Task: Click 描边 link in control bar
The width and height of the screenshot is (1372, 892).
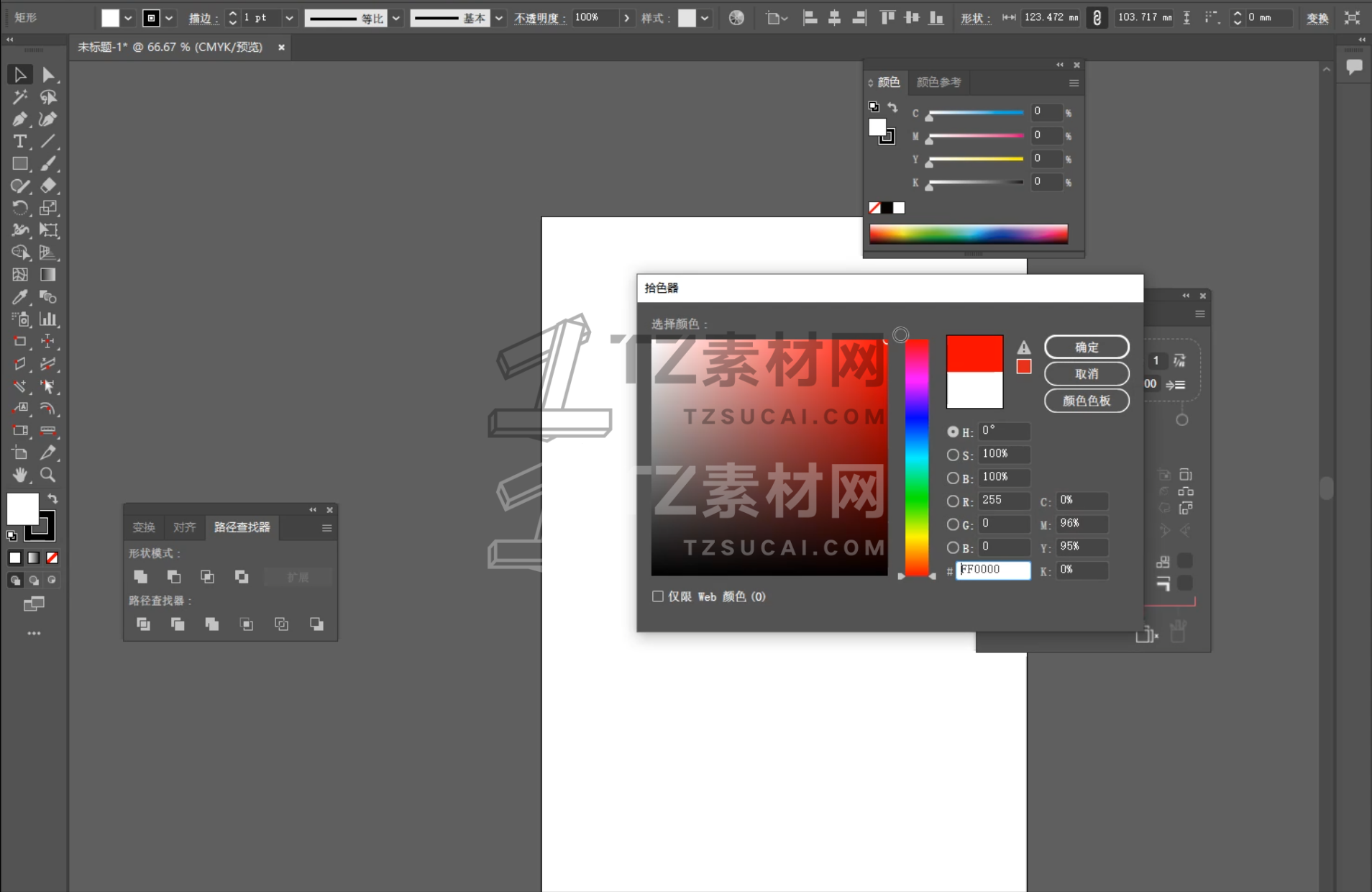Action: (204, 18)
